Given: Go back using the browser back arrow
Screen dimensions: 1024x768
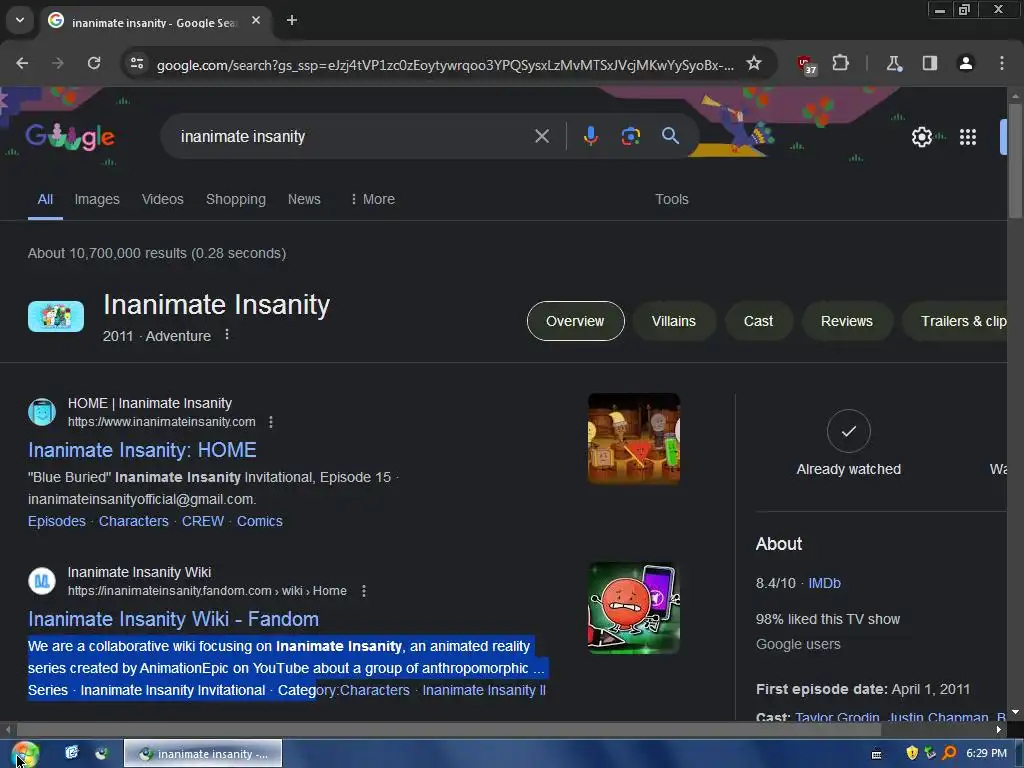Looking at the screenshot, I should [x=22, y=63].
